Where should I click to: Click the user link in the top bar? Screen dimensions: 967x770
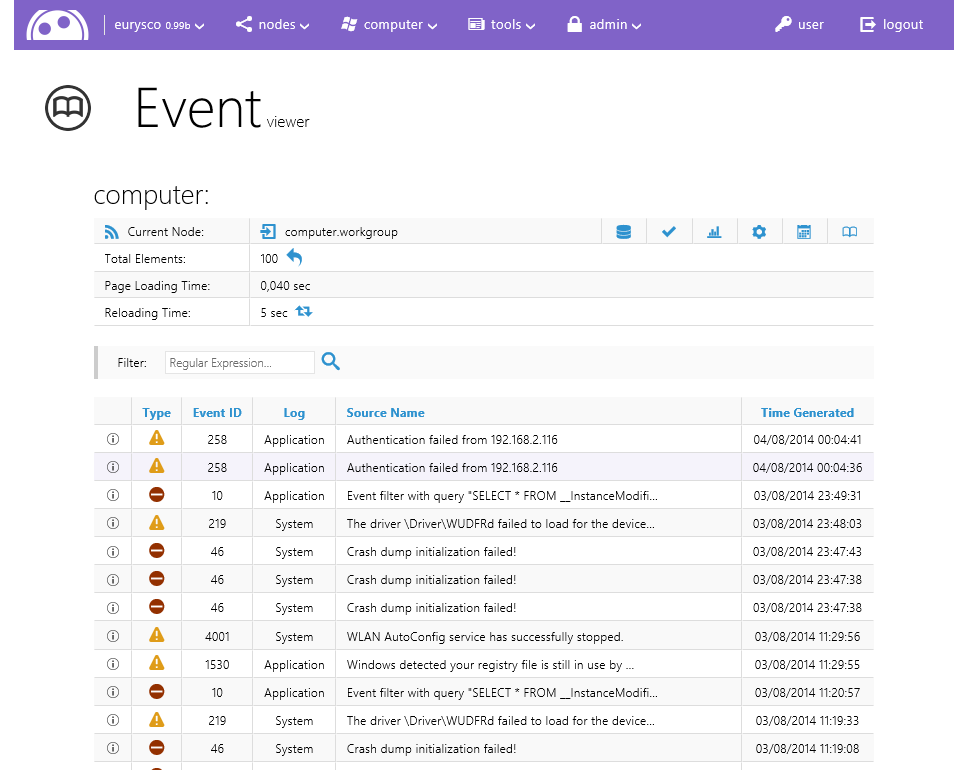pyautogui.click(x=799, y=25)
